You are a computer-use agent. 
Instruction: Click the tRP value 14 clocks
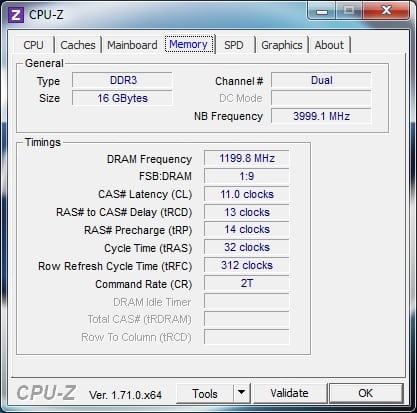click(x=247, y=230)
